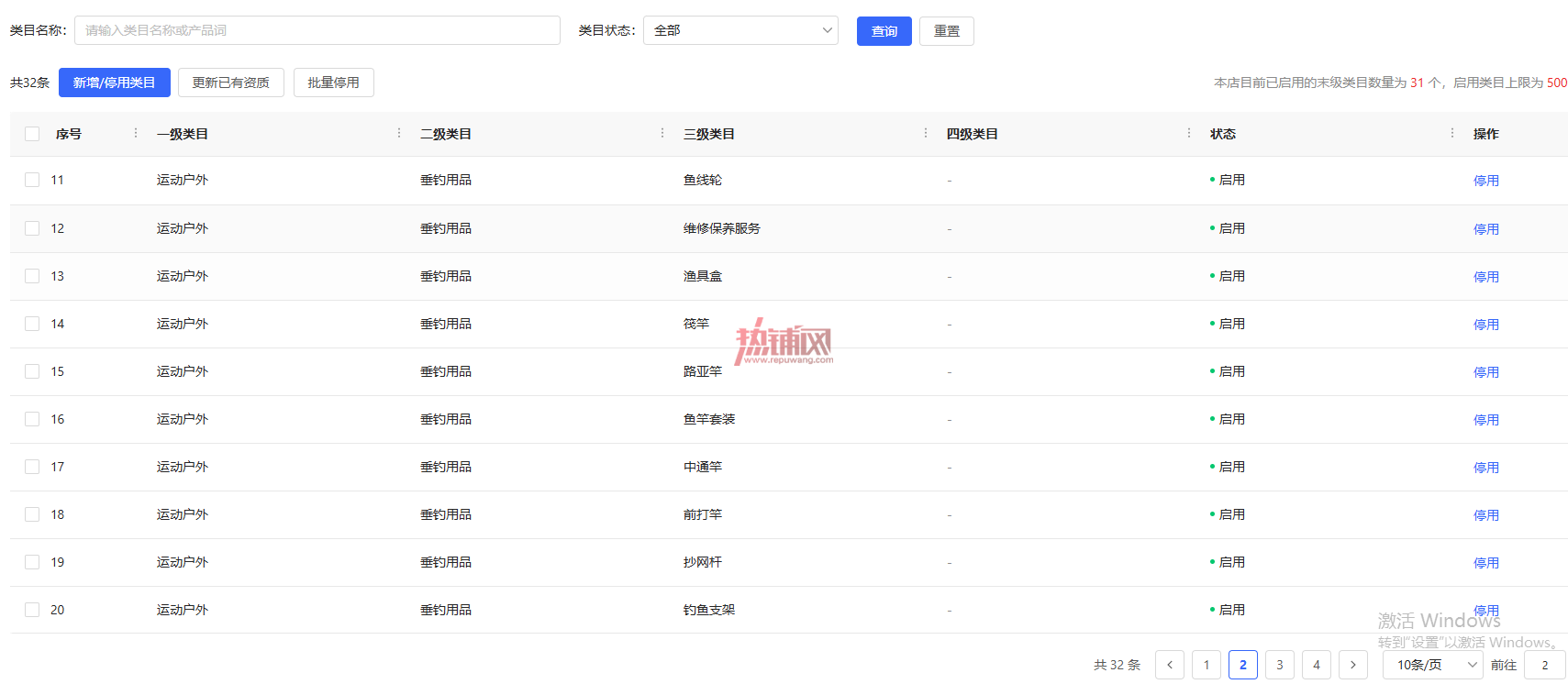Click the 一级类目 column header

click(x=183, y=134)
